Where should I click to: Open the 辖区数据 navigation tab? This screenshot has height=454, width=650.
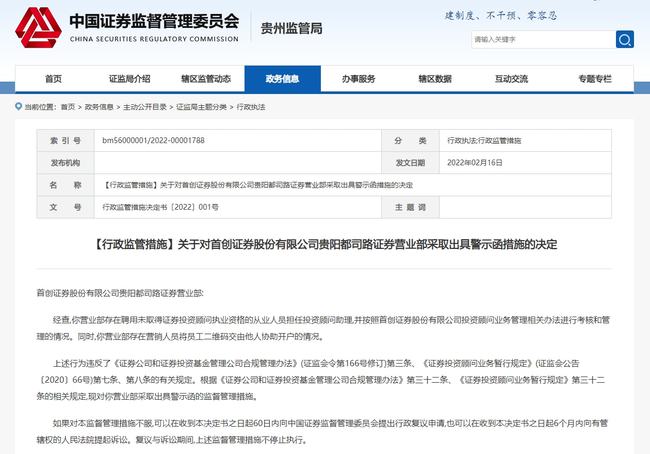point(435,79)
